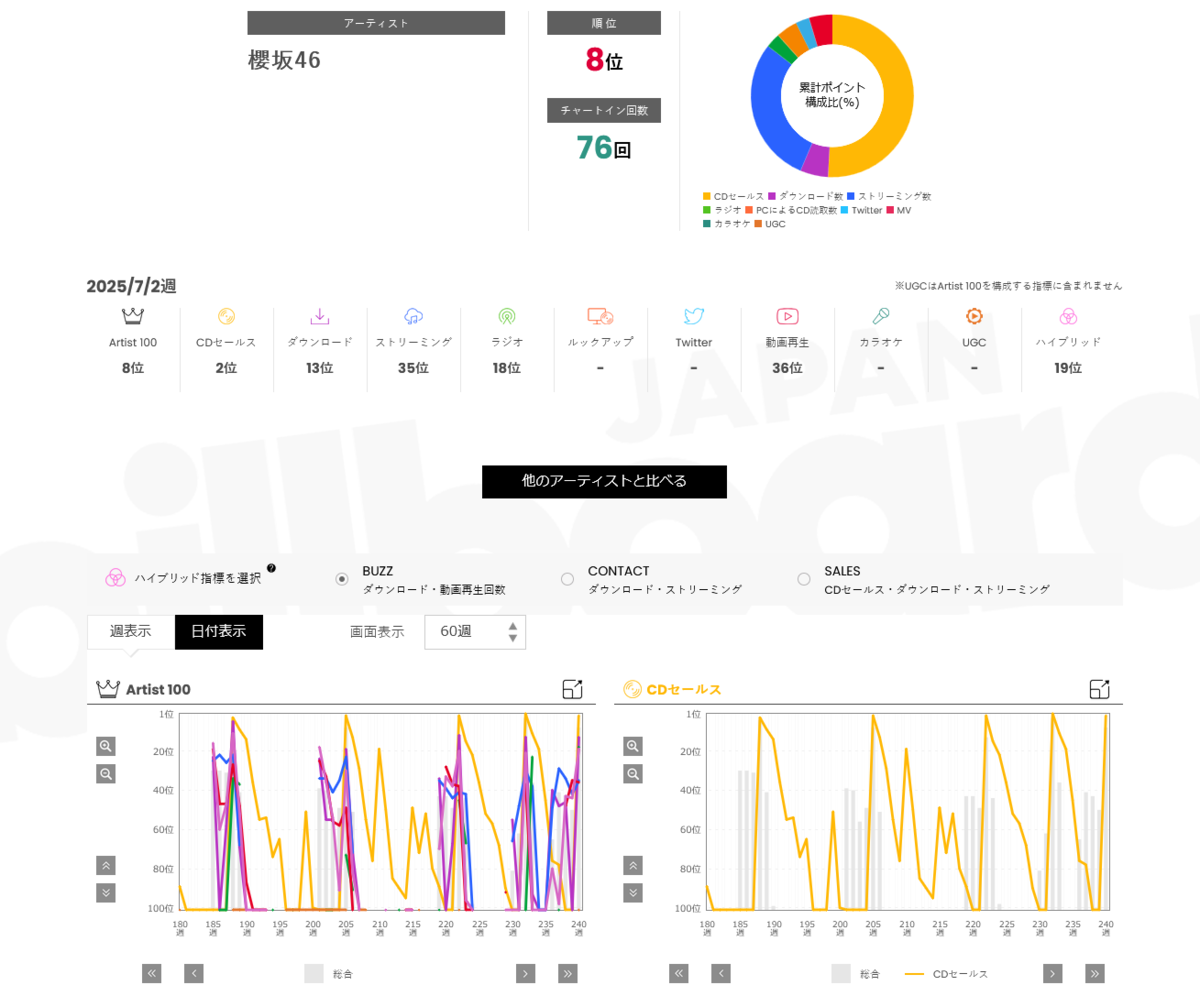Click 他のアーティストと比べる button
1200x985 pixels.
click(604, 481)
